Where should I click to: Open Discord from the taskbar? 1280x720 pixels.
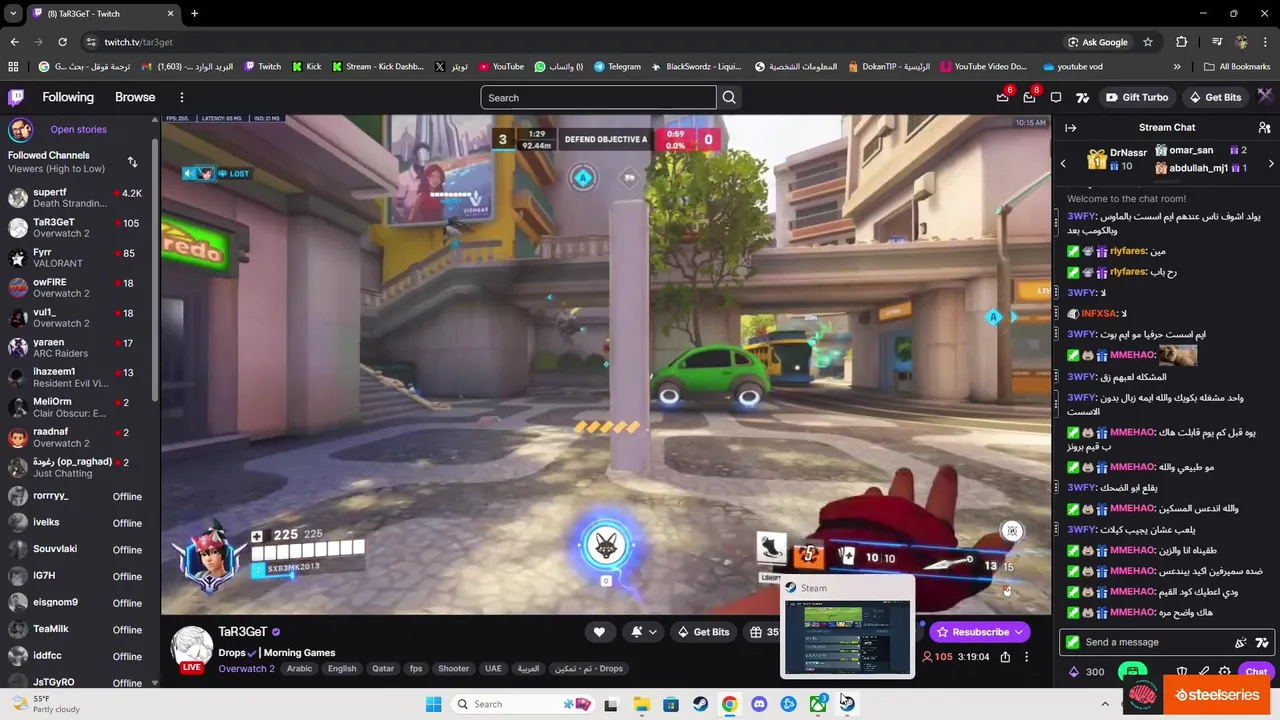[759, 704]
